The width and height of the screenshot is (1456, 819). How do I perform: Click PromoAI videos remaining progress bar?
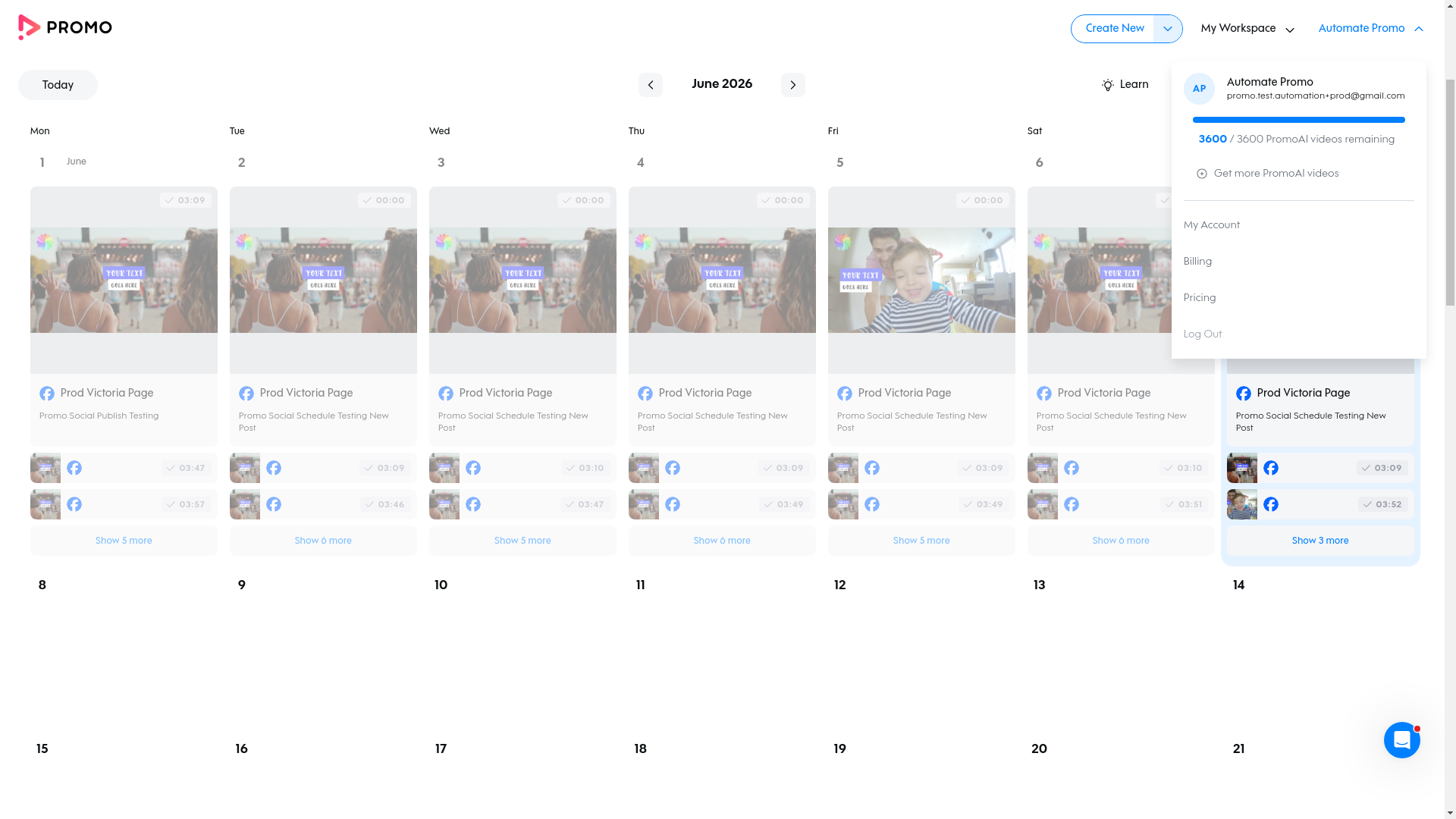coord(1298,120)
